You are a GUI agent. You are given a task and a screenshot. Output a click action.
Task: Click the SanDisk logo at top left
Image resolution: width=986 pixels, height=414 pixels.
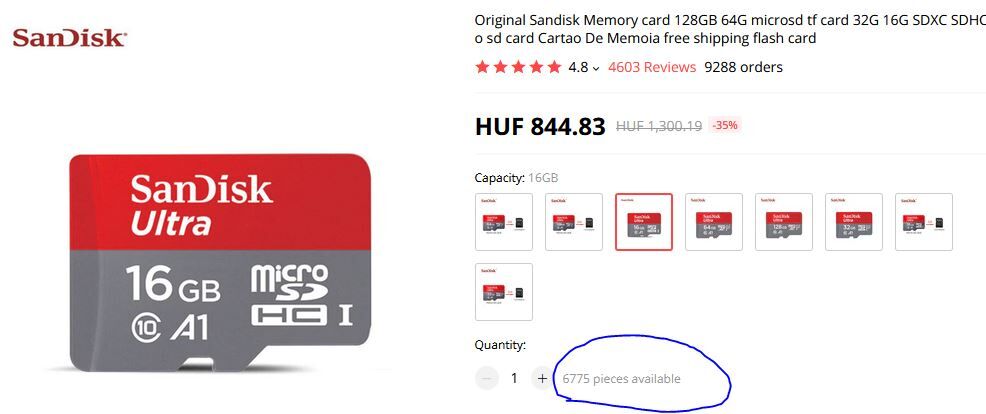pyautogui.click(x=69, y=38)
